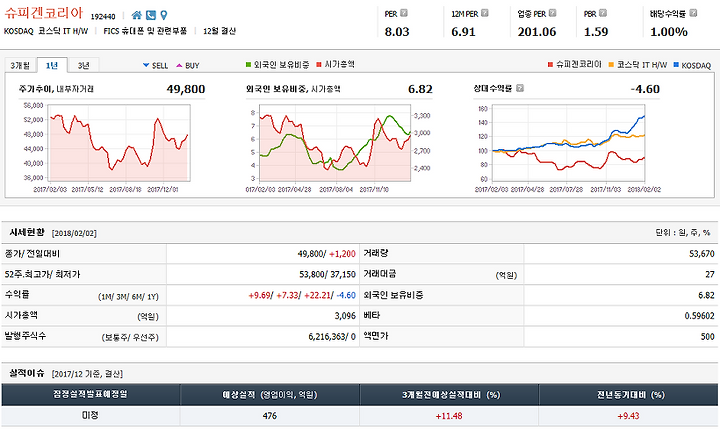
Task: Switch chart period to 3년 tab
Action: click(x=83, y=65)
